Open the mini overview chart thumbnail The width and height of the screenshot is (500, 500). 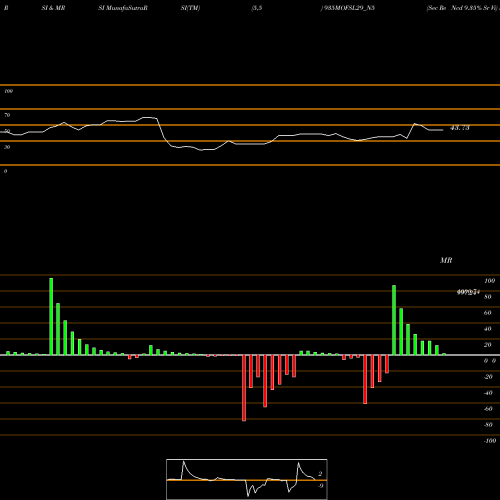tap(247, 479)
